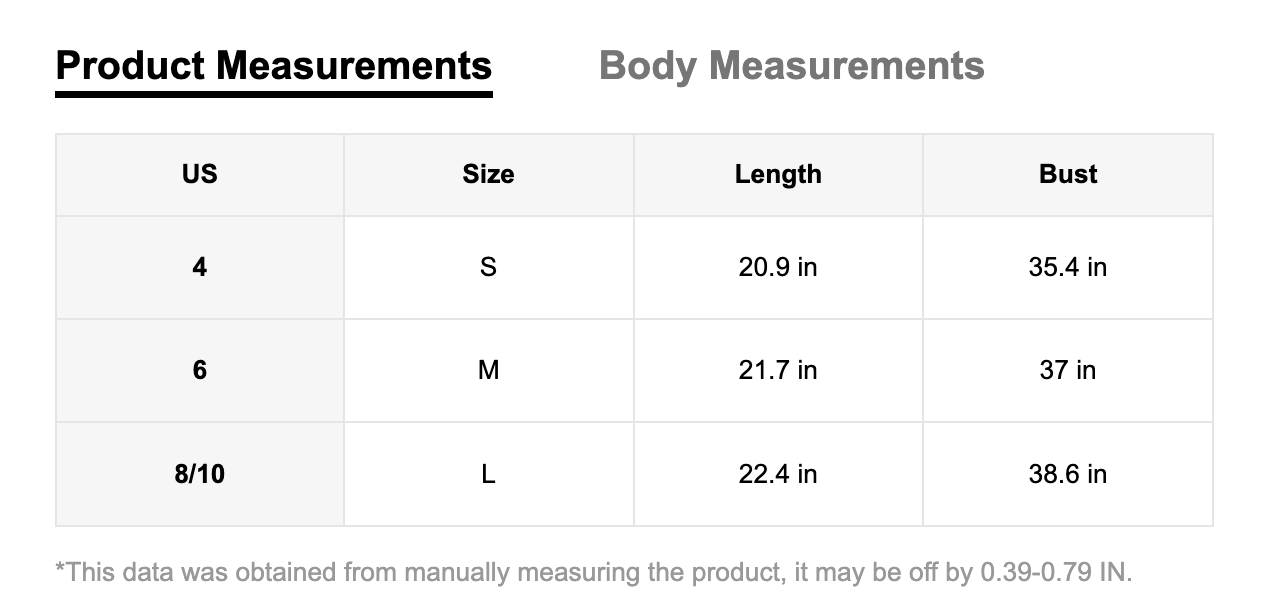1276x616 pixels.
Task: Click the Bust column header
Action: (x=1068, y=174)
